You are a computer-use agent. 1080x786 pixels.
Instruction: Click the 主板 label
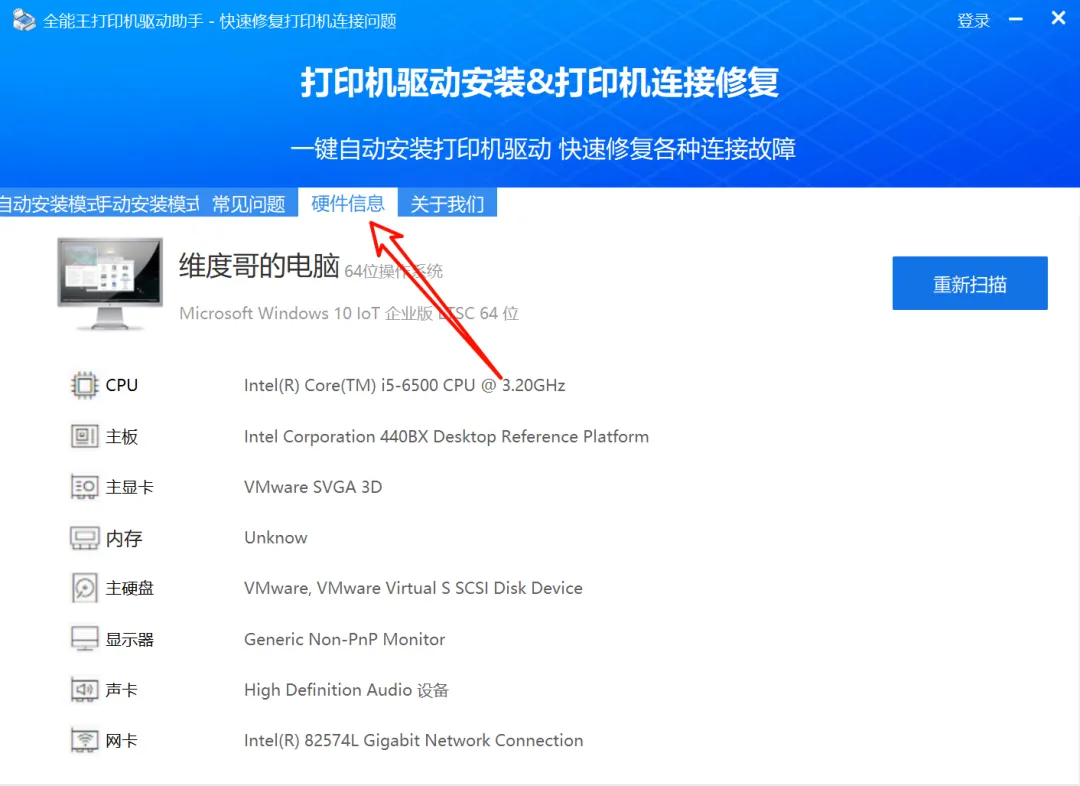(122, 437)
